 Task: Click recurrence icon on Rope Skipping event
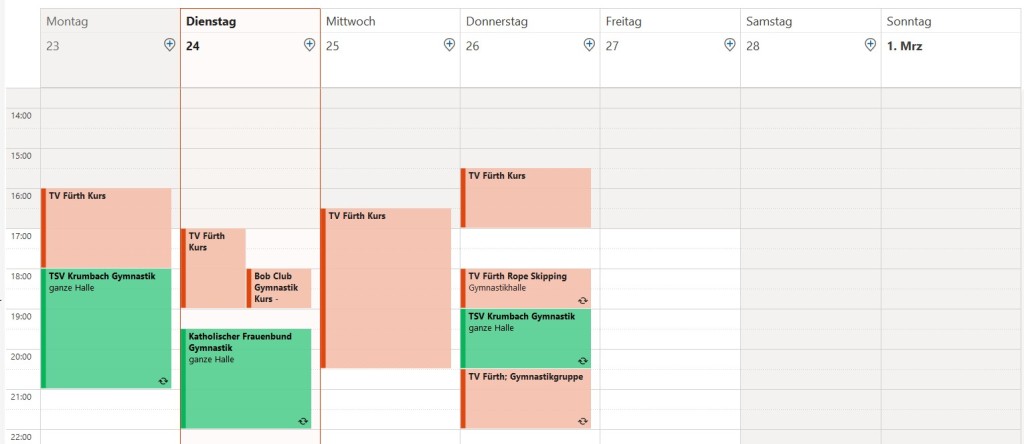[x=583, y=300]
